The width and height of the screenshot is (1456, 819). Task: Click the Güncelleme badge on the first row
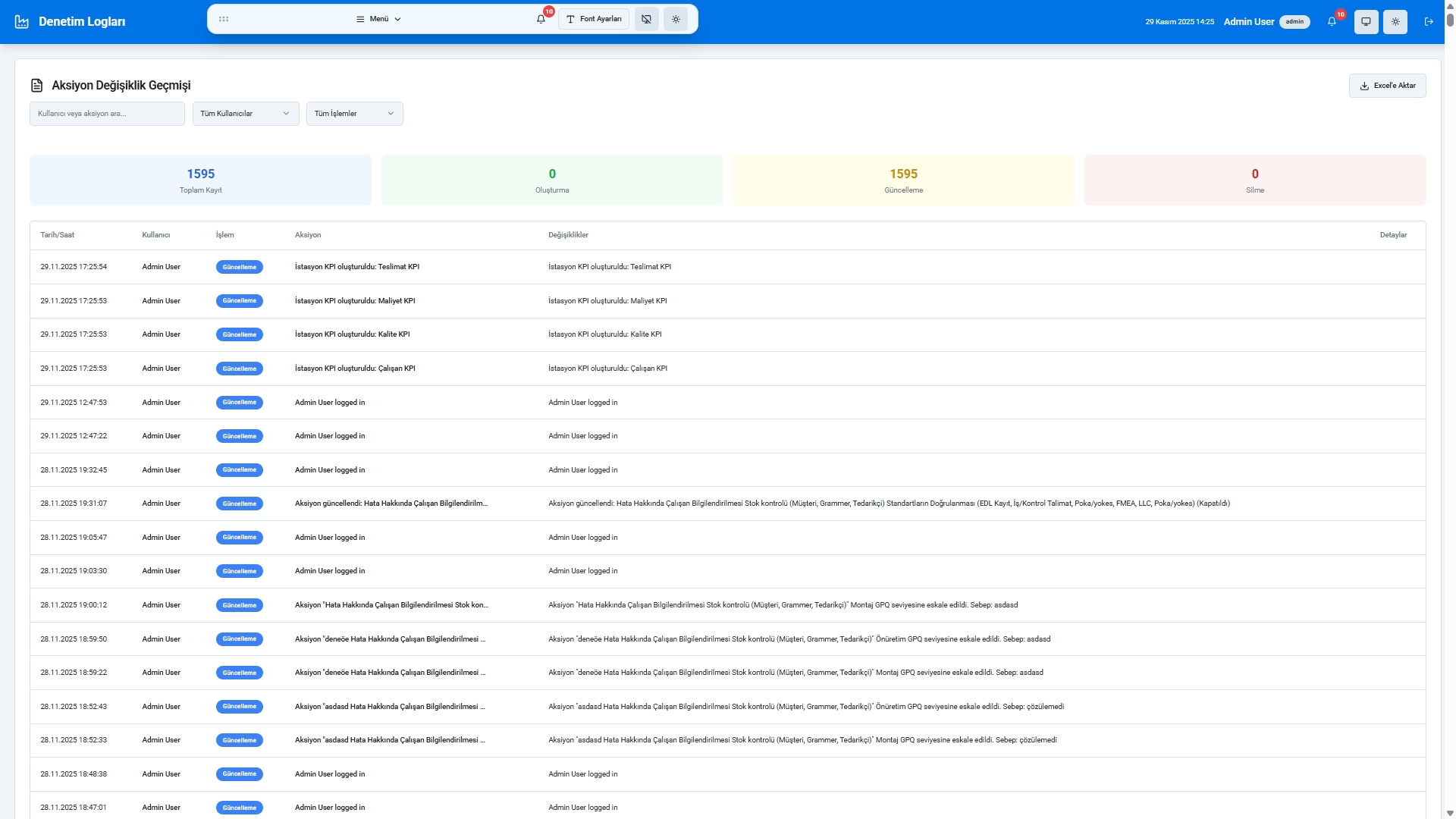point(239,267)
